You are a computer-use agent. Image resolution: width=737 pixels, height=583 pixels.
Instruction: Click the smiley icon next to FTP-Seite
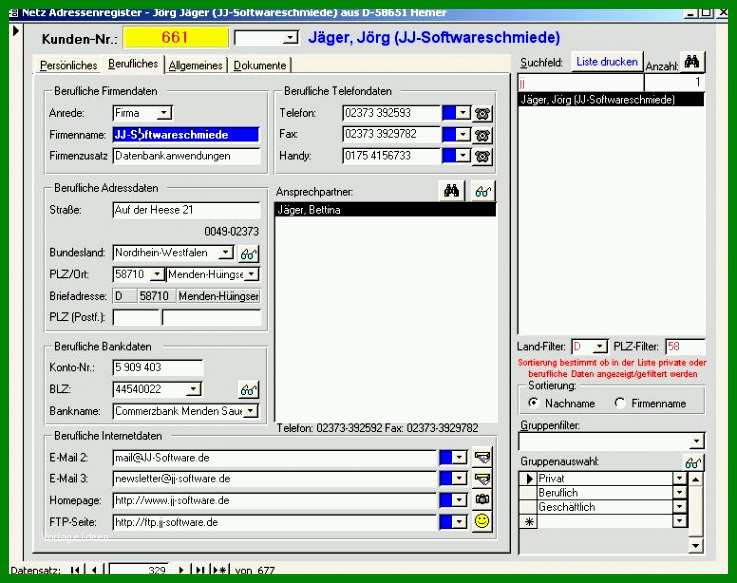tap(482, 521)
